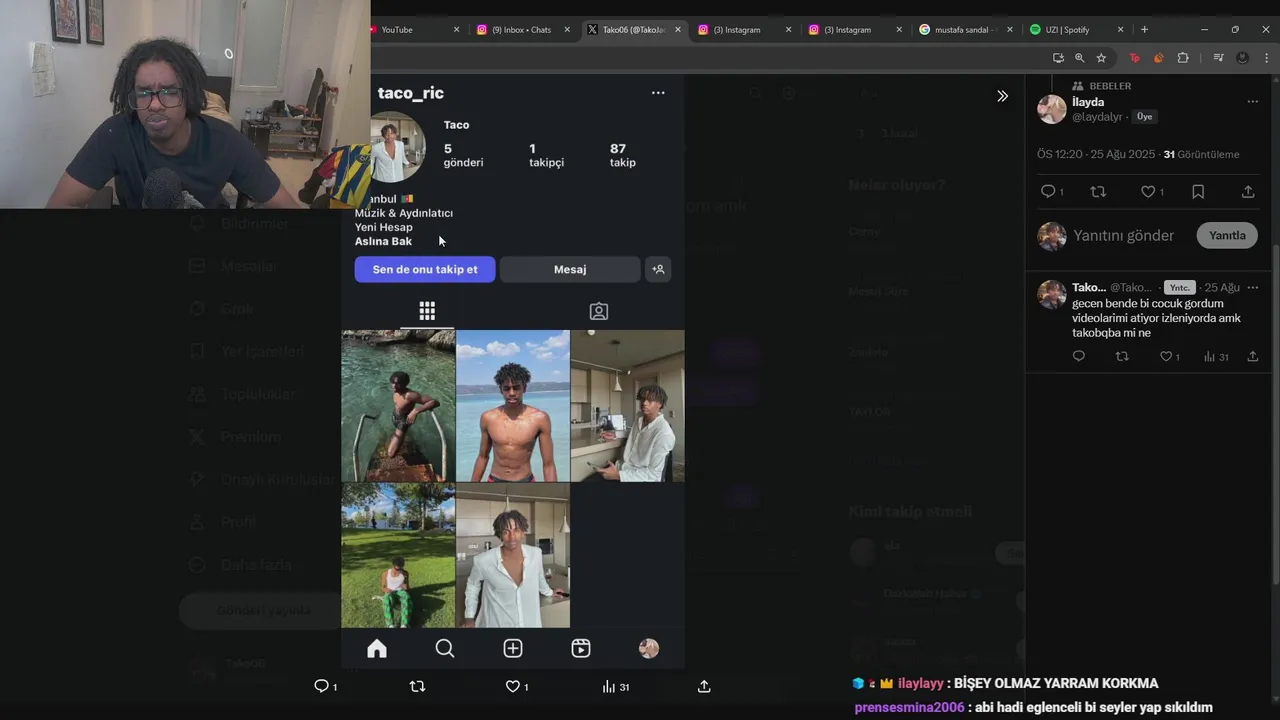
Task: Close the YouTube tab
Action: point(456,30)
